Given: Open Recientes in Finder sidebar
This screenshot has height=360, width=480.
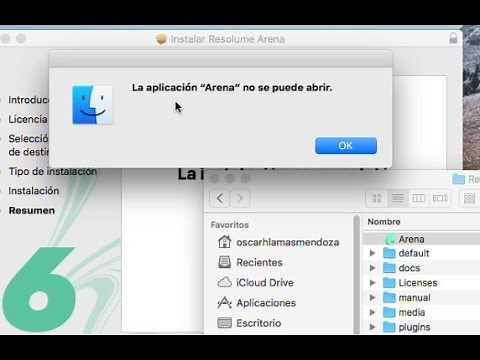Looking at the screenshot, I should tap(259, 262).
